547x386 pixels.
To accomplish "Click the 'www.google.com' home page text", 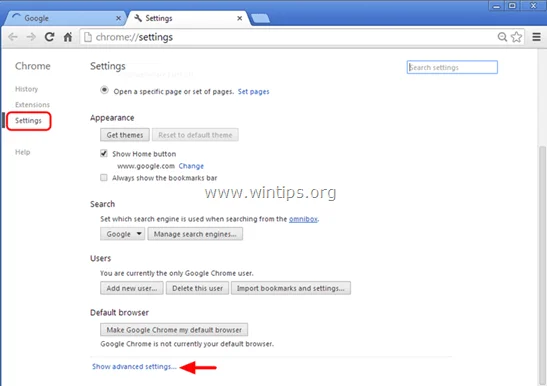I will pyautogui.click(x=146, y=166).
